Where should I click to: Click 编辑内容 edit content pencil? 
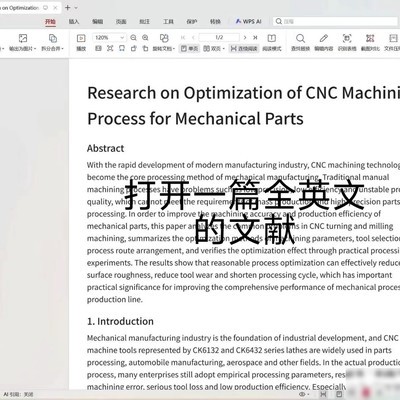(324, 42)
